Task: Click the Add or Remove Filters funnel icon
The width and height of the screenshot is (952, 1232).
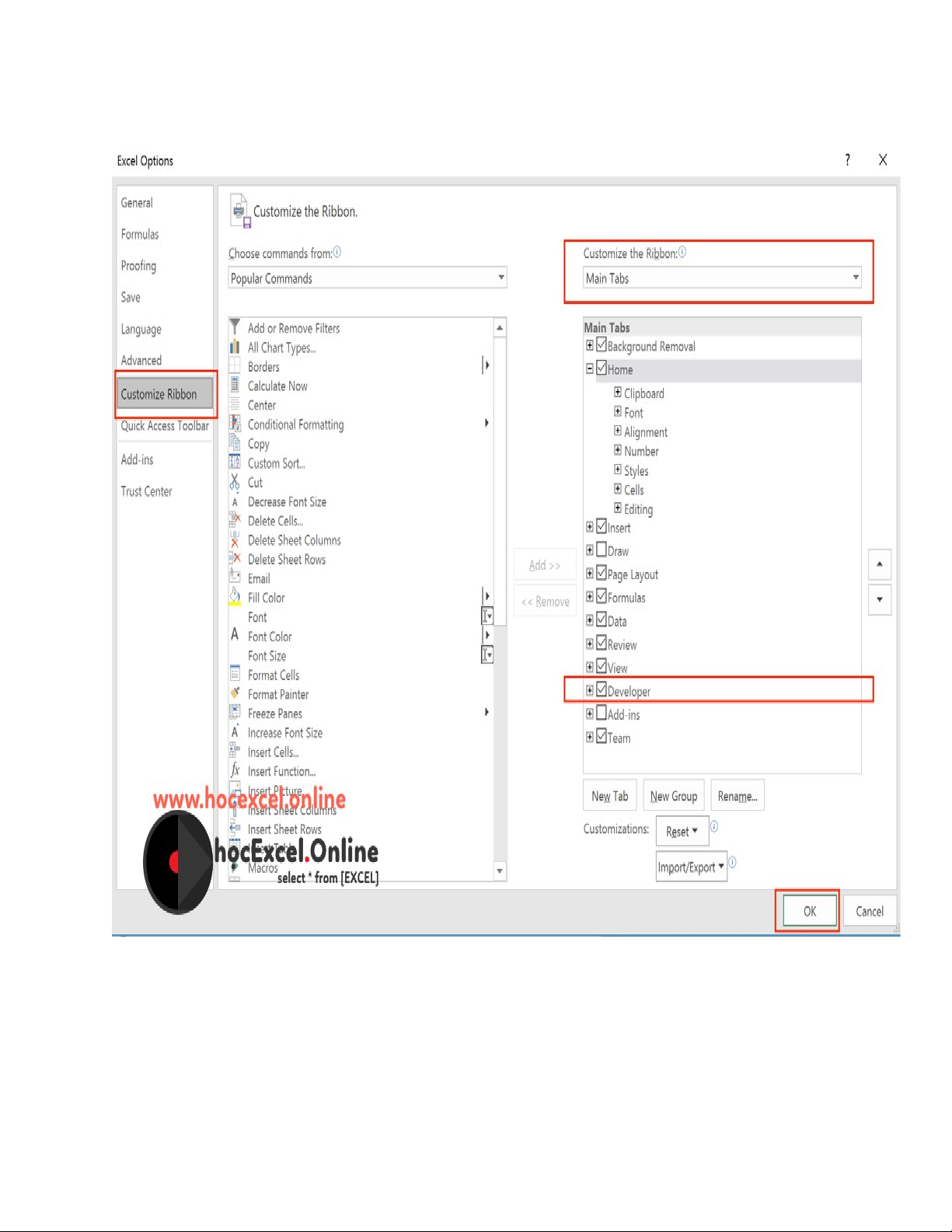Action: click(235, 328)
